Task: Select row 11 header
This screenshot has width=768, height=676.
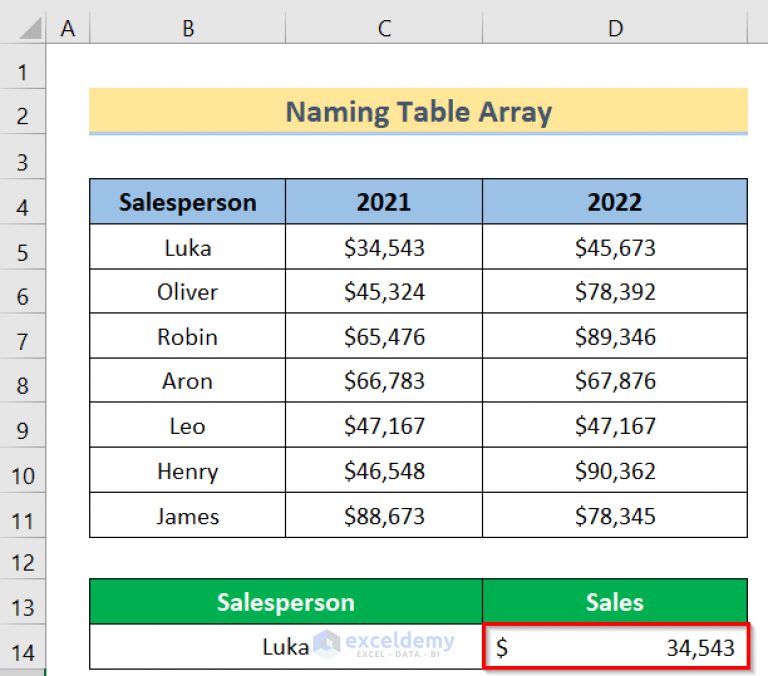Action: (23, 515)
